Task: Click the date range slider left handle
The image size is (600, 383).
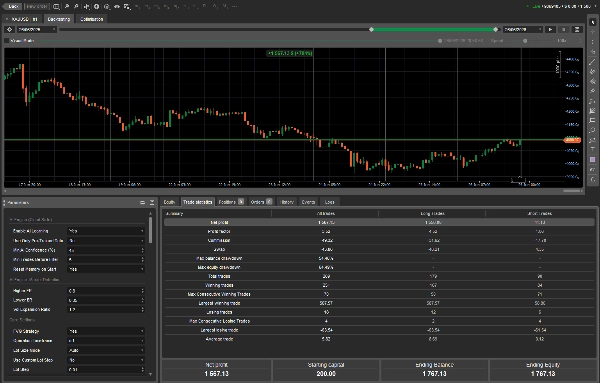Action: (371, 29)
